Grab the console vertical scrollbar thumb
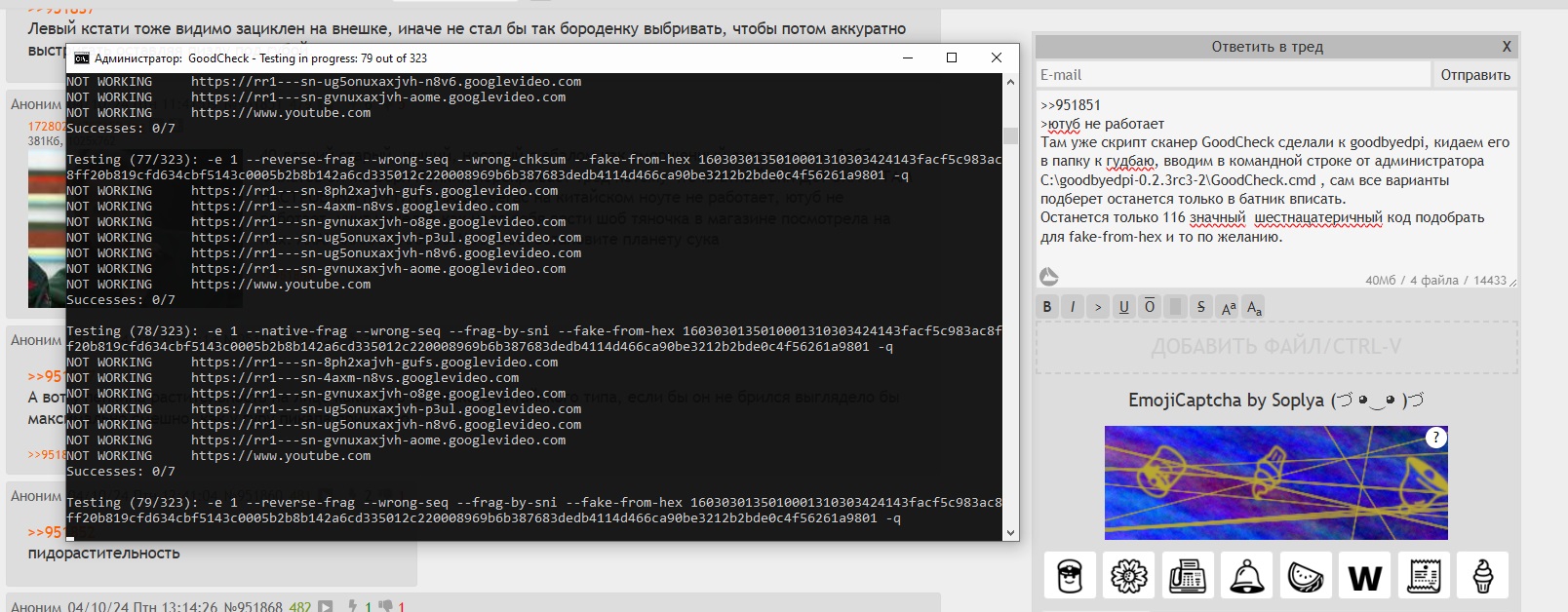1568x612 pixels. [1010, 135]
